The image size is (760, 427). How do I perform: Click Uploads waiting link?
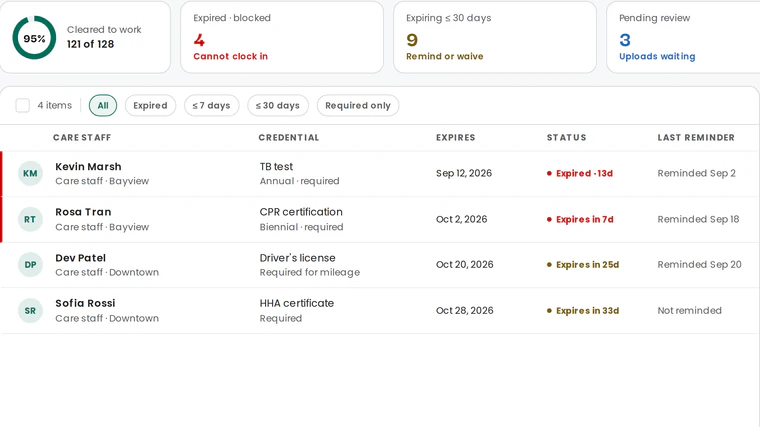(x=657, y=56)
